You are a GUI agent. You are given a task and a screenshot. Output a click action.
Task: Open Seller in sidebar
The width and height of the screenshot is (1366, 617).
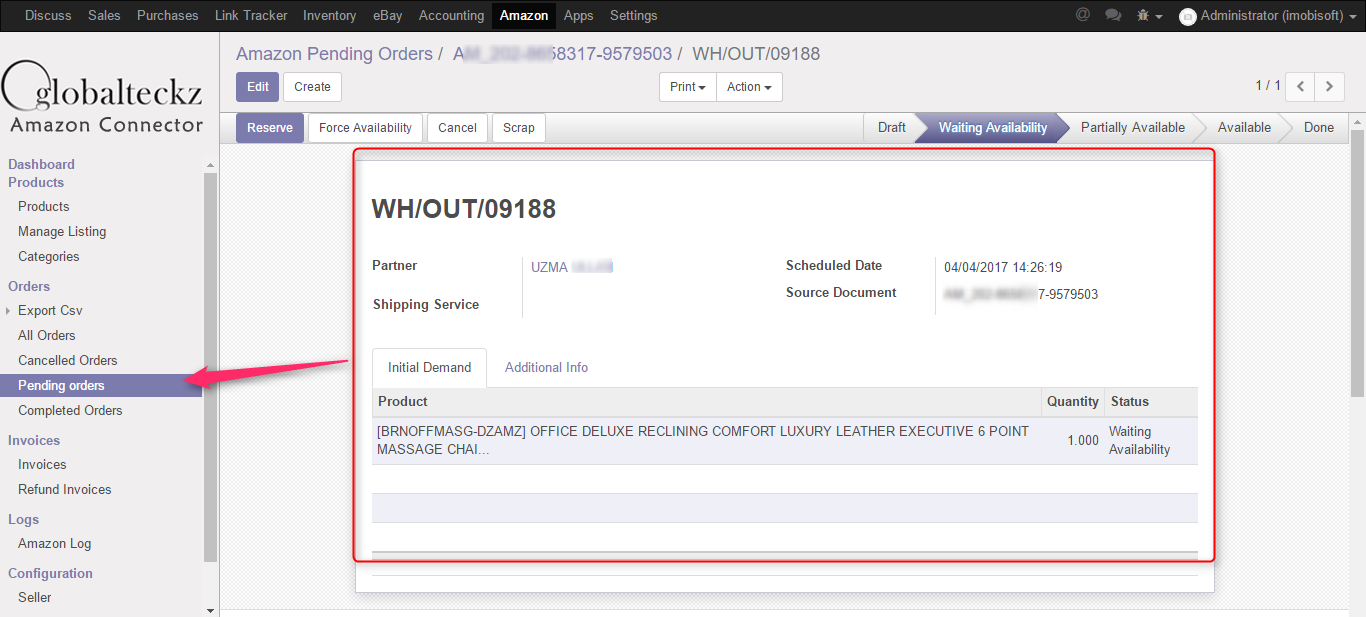35,598
